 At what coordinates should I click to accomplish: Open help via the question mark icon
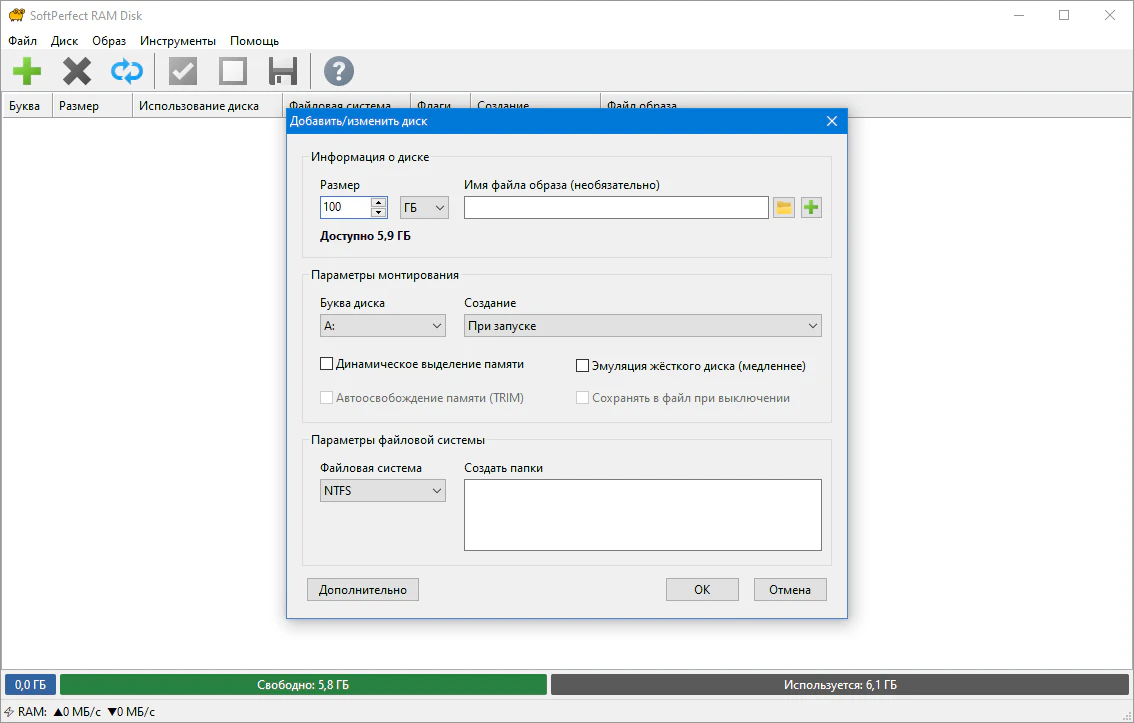click(x=339, y=71)
